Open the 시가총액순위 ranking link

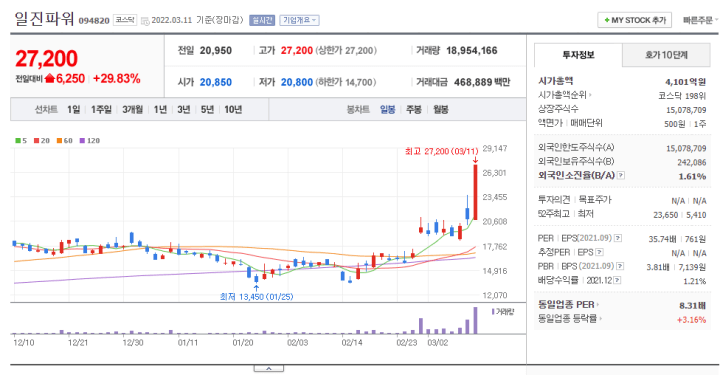[x=565, y=95]
